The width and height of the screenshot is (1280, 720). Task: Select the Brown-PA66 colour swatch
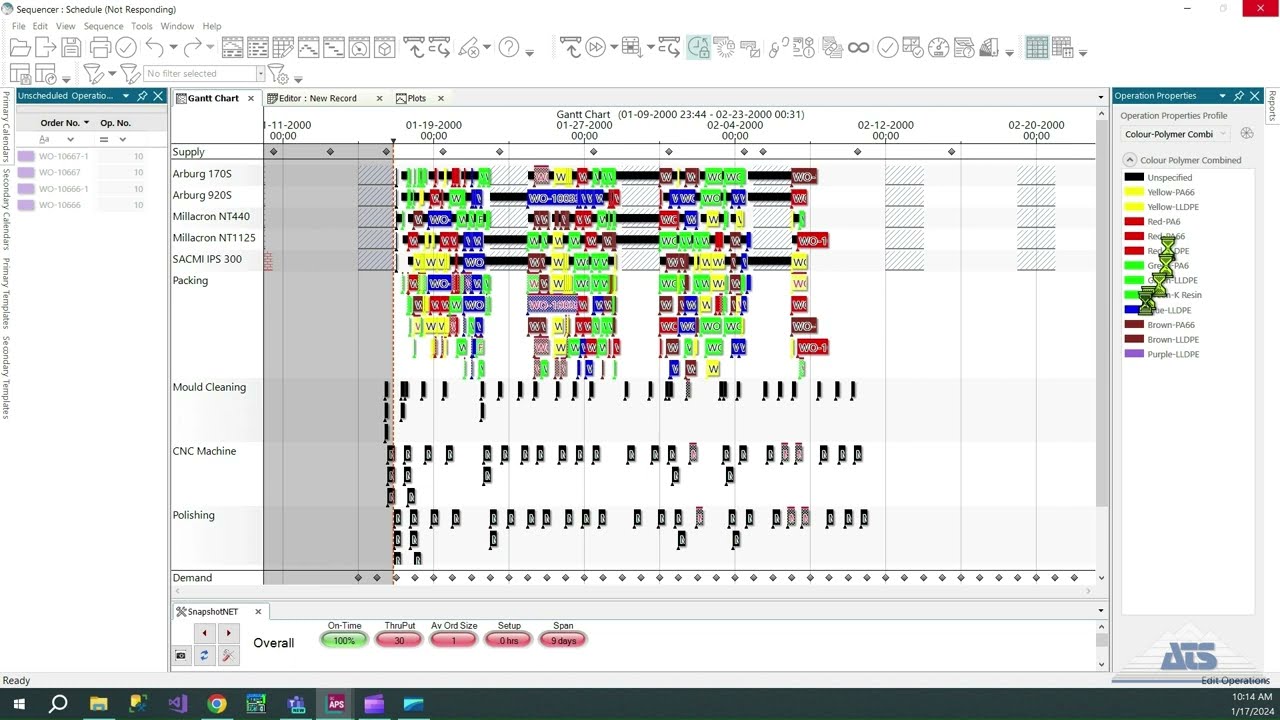tap(1134, 325)
